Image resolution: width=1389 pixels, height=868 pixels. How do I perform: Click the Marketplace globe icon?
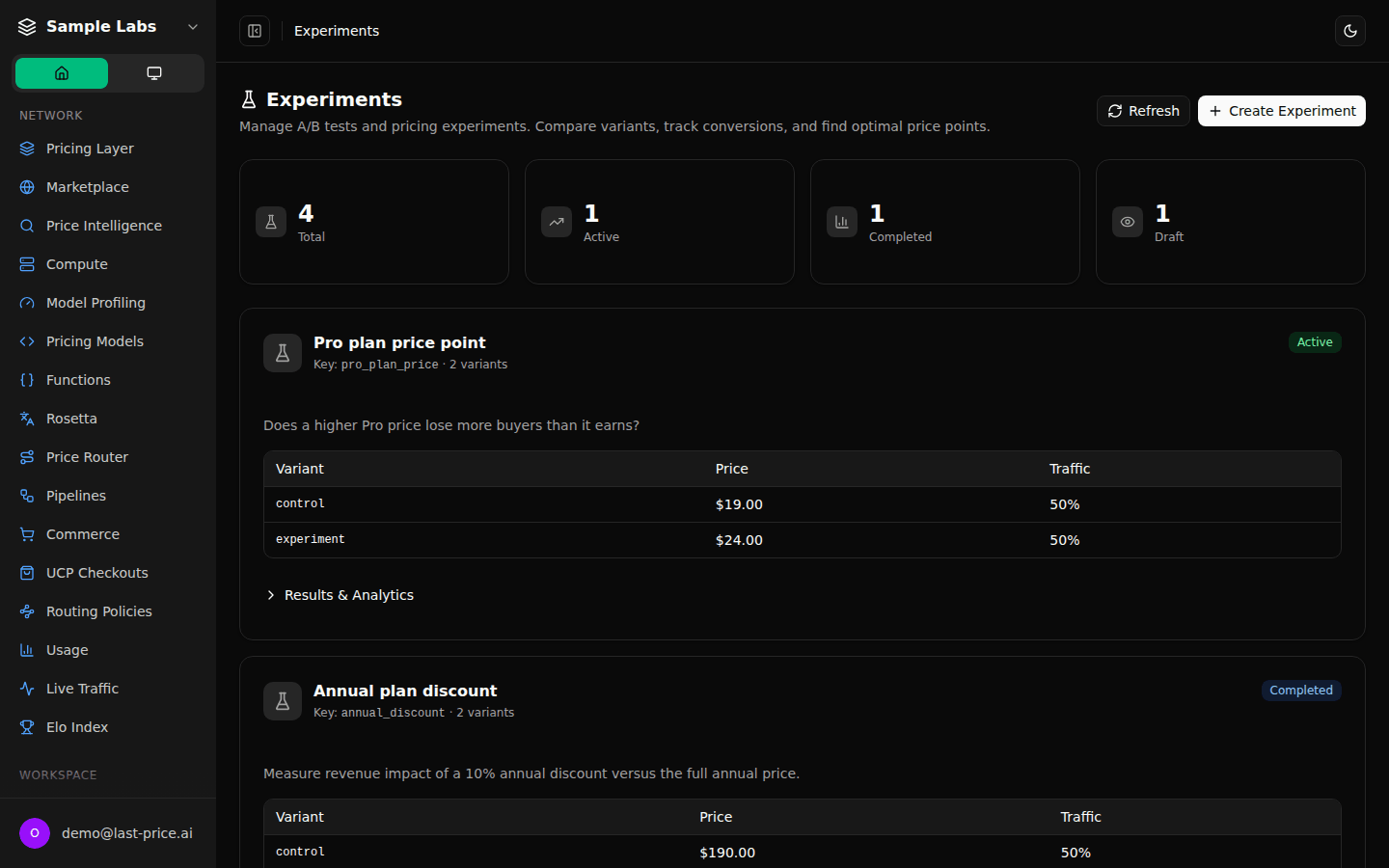click(x=27, y=187)
